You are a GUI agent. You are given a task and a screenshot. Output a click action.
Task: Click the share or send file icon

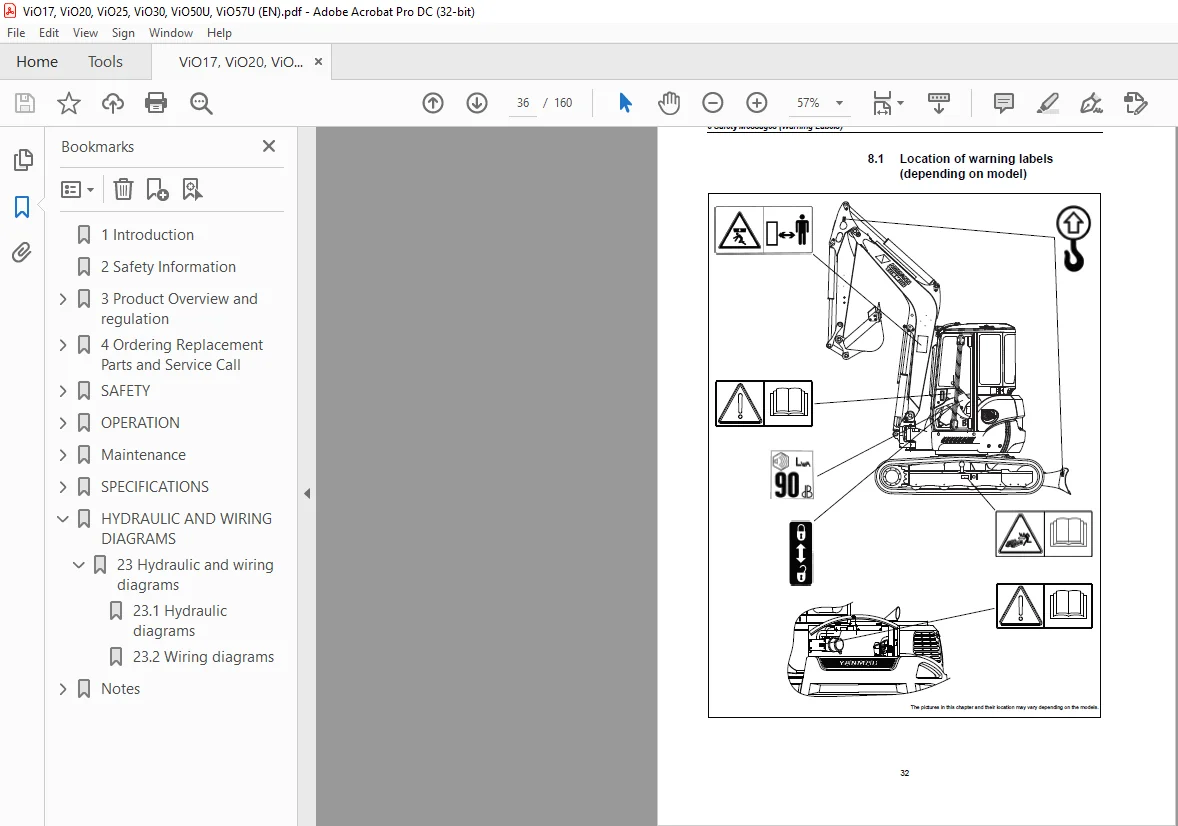1135,103
